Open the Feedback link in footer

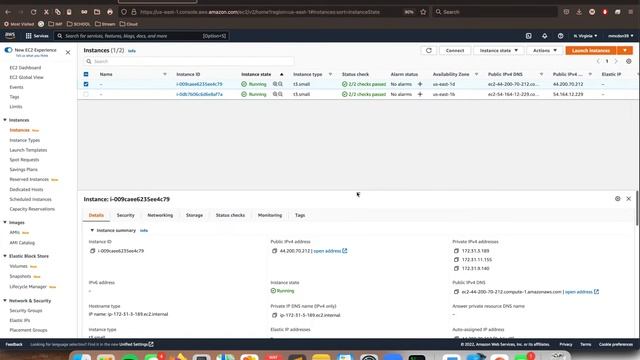[x=14, y=344]
